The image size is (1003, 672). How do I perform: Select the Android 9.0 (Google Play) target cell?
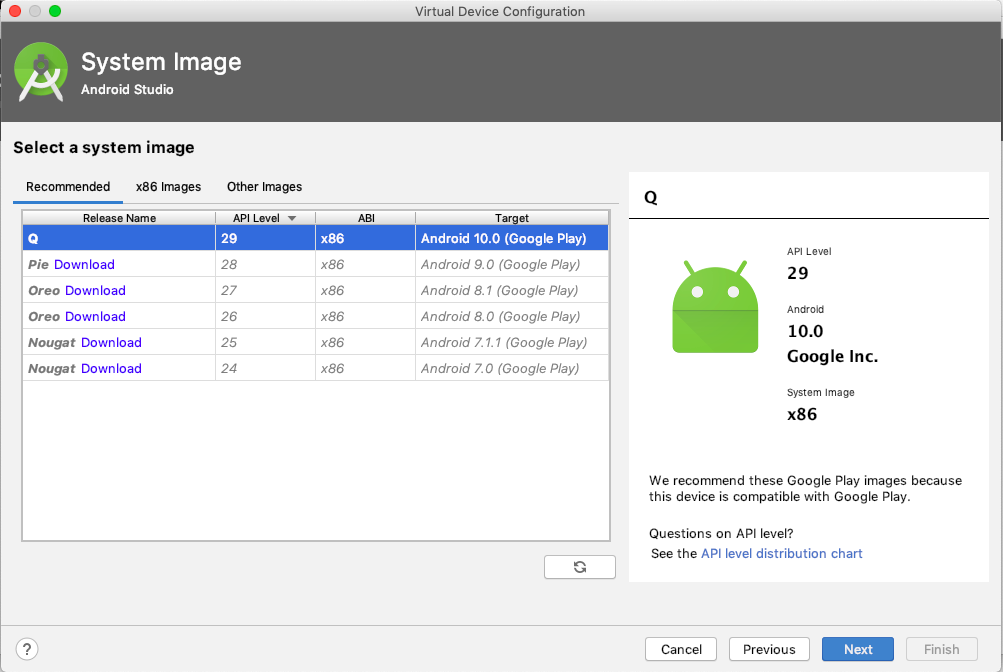pyautogui.click(x=512, y=264)
